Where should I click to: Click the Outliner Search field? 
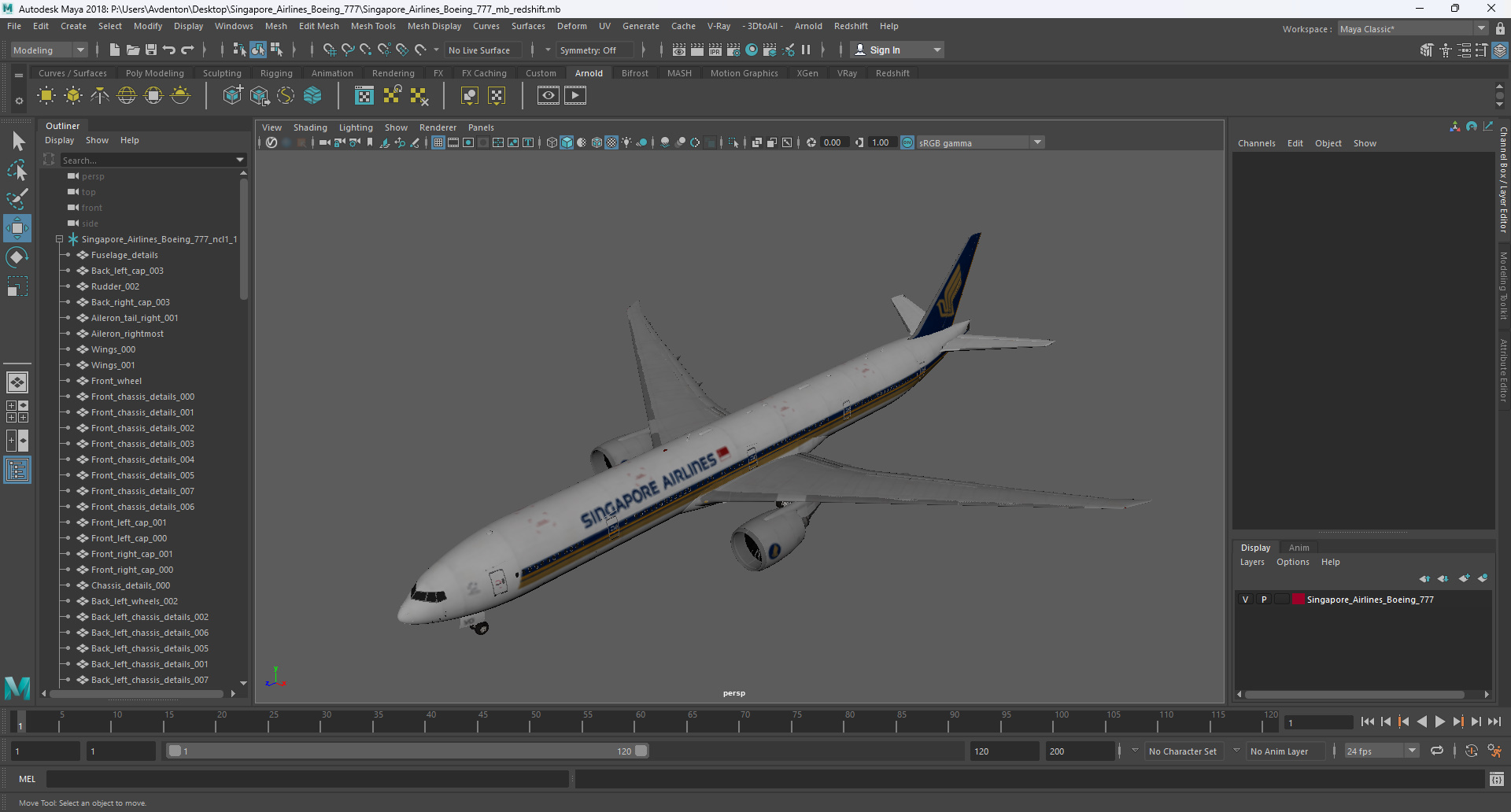[148, 160]
